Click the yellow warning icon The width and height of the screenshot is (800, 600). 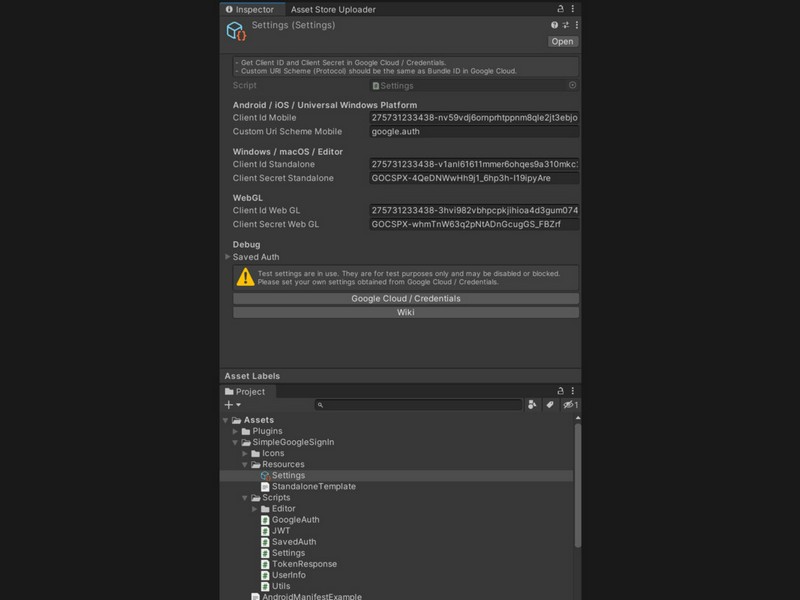point(245,277)
